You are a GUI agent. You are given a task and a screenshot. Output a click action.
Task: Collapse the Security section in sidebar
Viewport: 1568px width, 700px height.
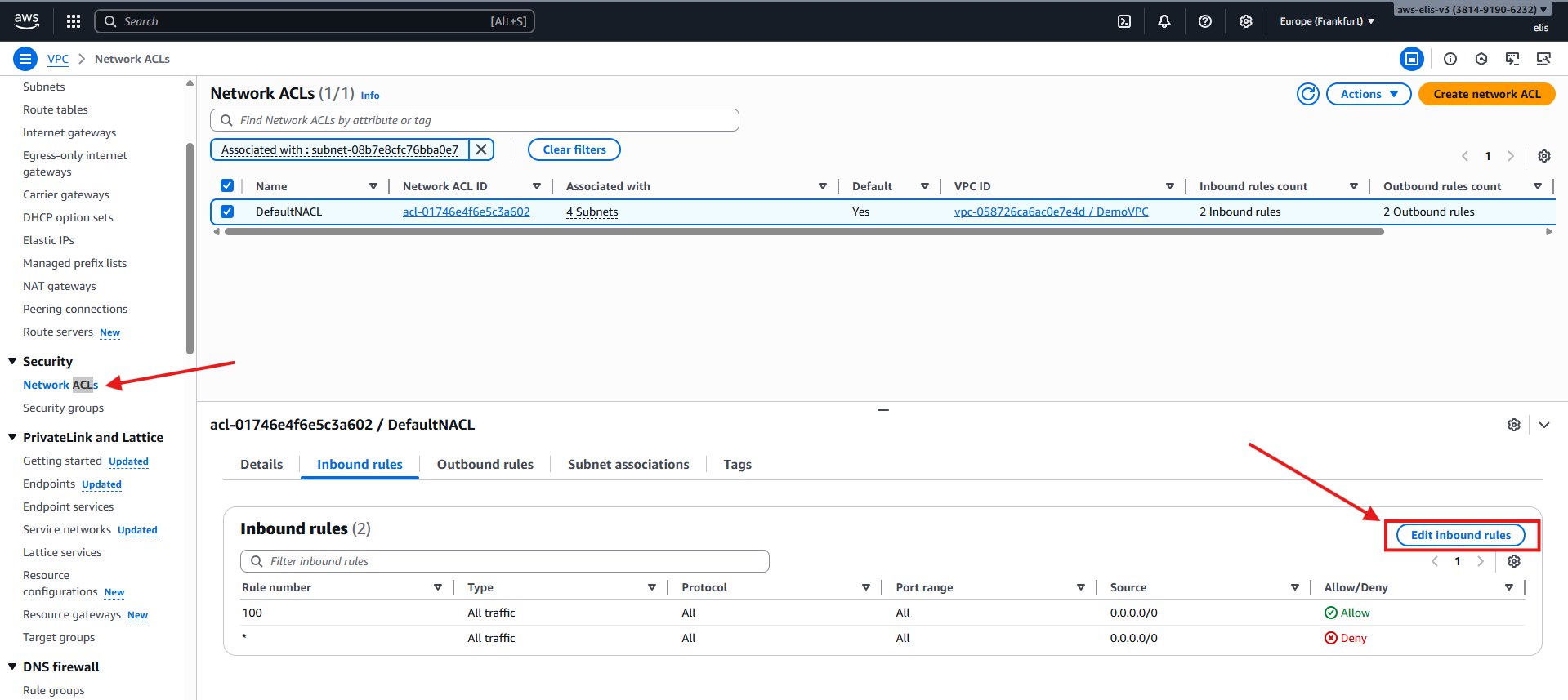point(12,361)
